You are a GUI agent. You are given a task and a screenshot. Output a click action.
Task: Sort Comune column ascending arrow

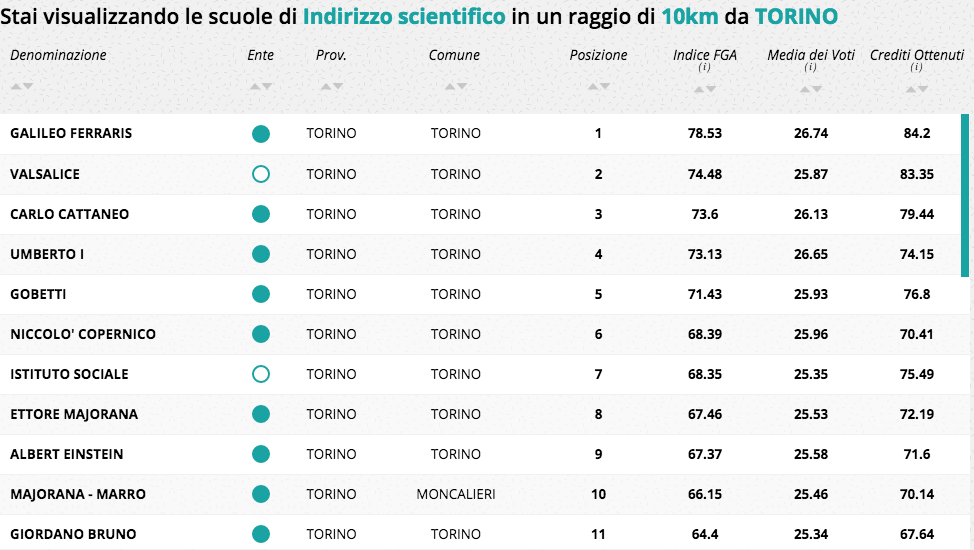450,86
